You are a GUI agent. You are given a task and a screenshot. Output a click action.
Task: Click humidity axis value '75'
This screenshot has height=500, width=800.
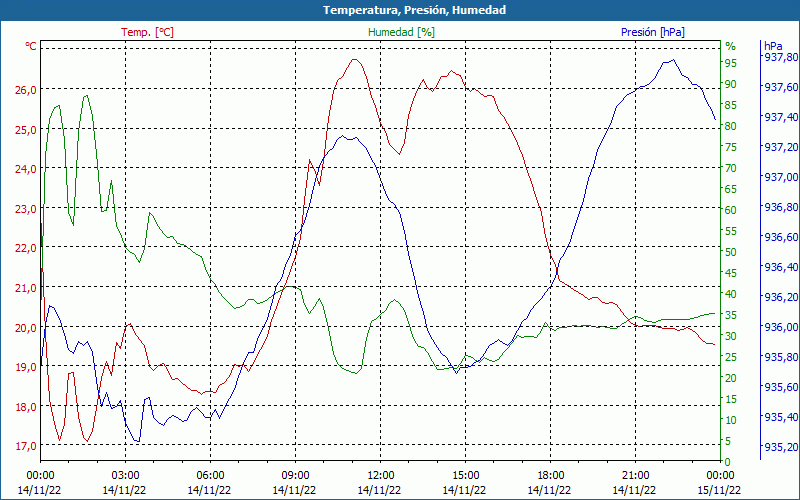(x=731, y=147)
